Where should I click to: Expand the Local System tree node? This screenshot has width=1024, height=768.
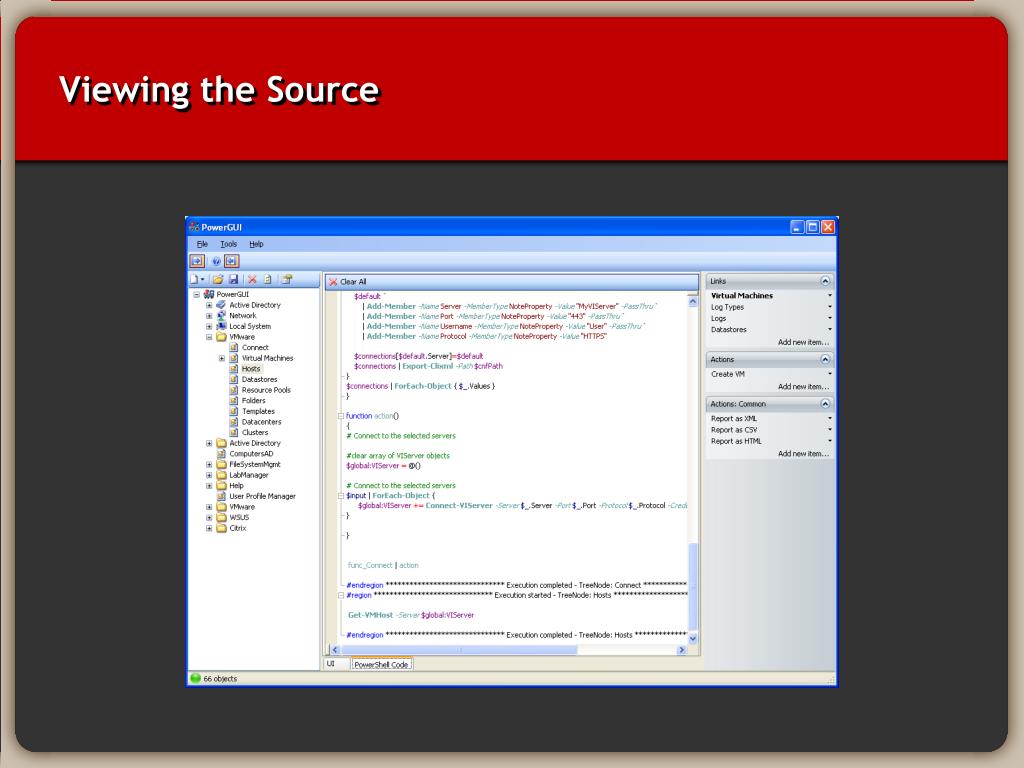pyautogui.click(x=209, y=326)
